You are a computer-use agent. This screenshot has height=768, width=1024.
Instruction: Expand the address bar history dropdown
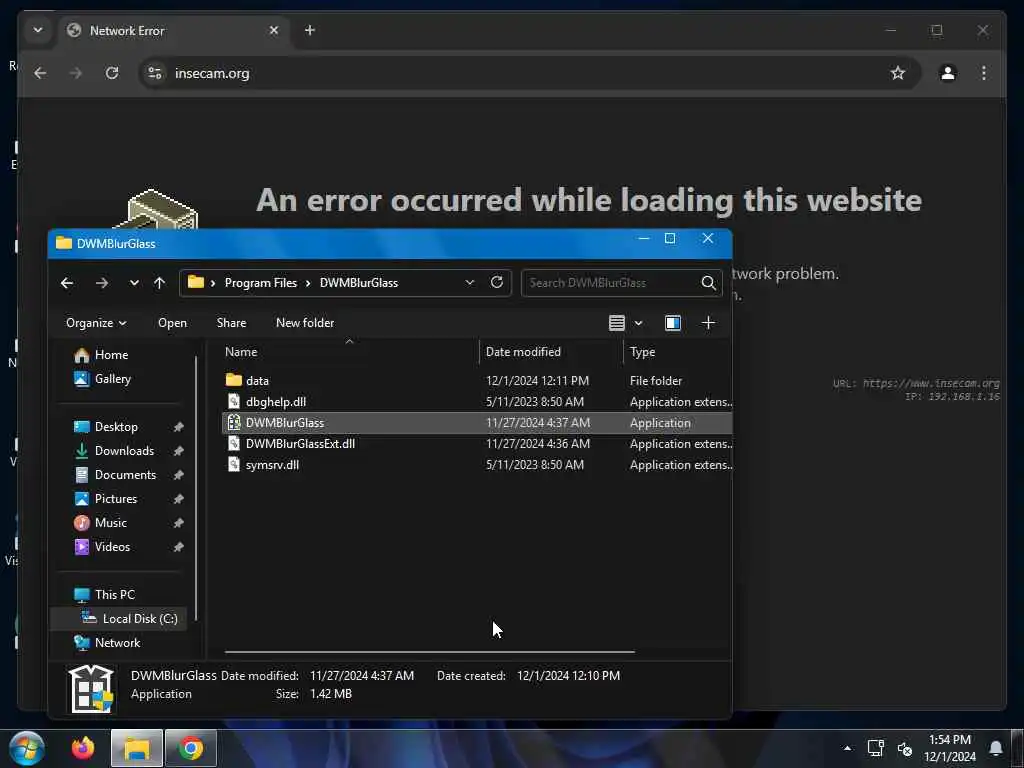[x=470, y=282]
